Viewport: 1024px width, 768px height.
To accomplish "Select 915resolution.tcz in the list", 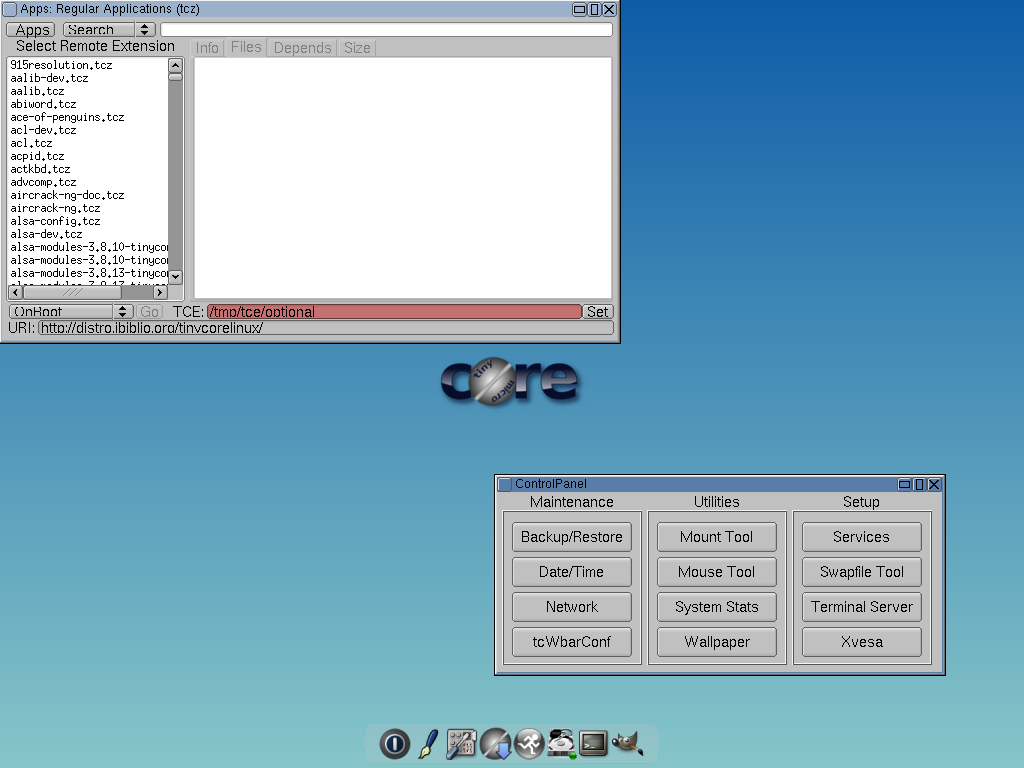I will 88,65.
